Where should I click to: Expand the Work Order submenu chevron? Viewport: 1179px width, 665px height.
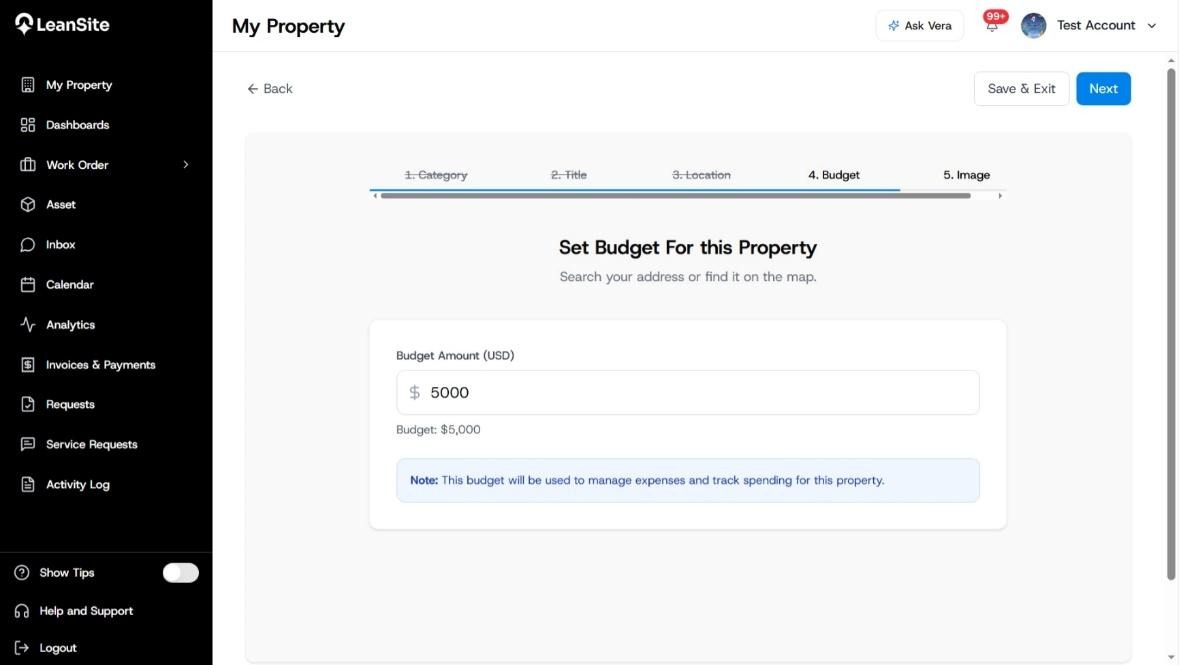pos(186,165)
